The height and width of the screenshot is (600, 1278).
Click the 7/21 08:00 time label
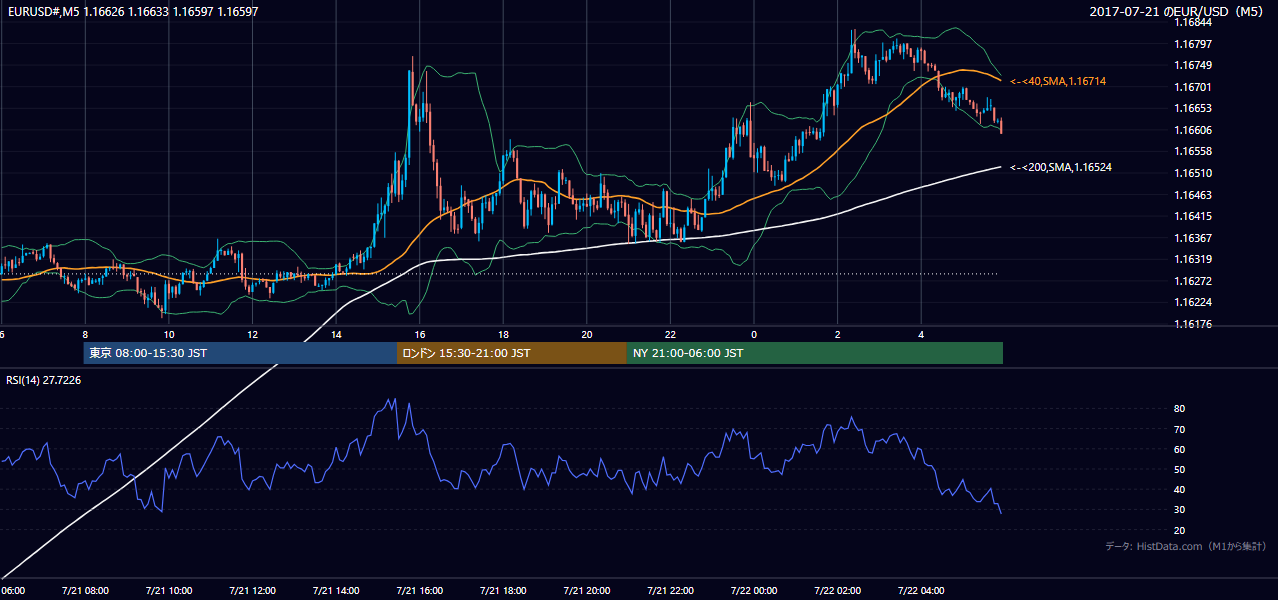pyautogui.click(x=85, y=590)
